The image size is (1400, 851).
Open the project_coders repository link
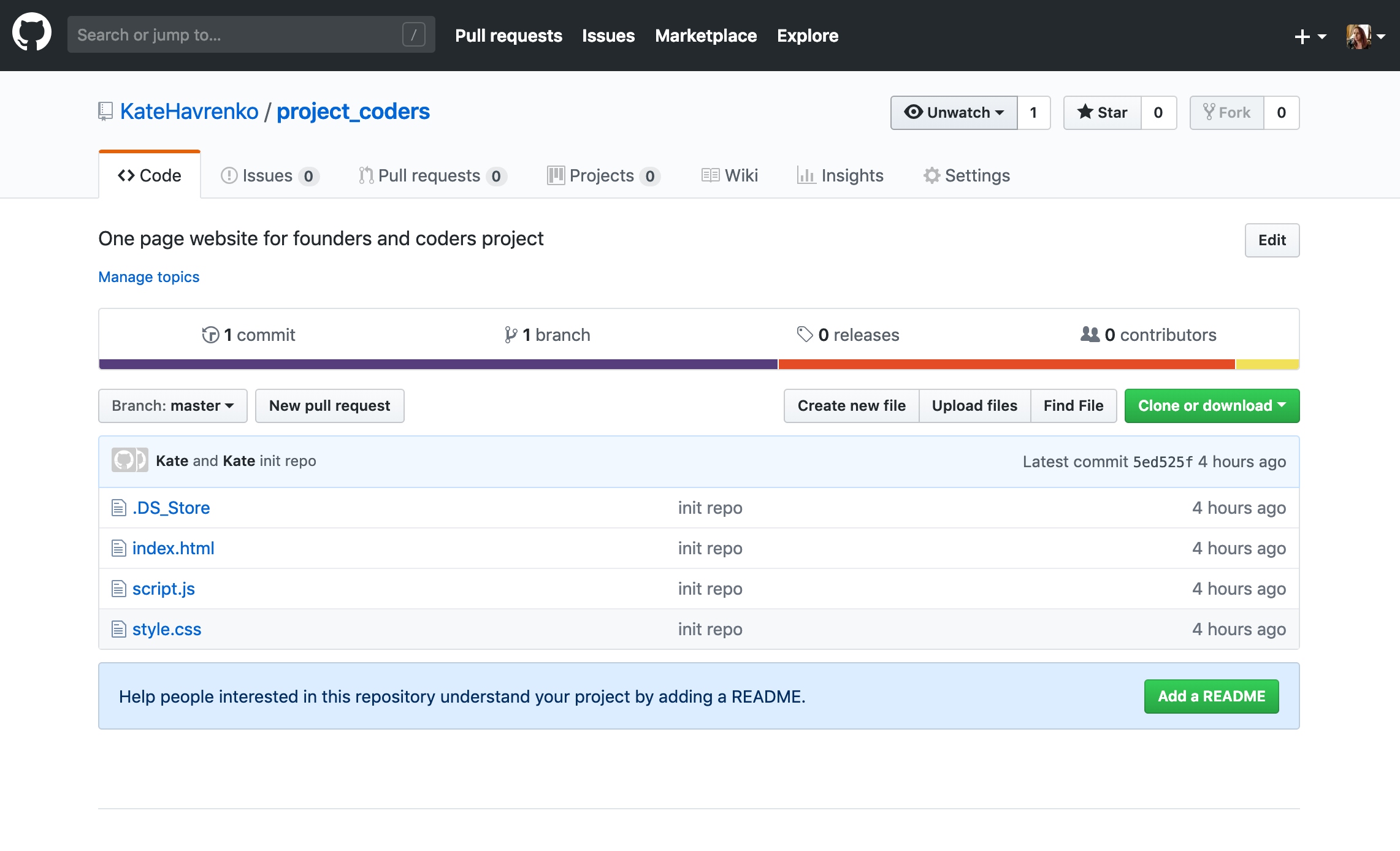(353, 112)
